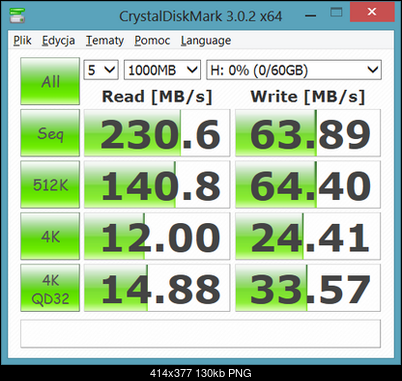Open the Plik menu
Viewport: 402px width, 381px height.
point(22,41)
